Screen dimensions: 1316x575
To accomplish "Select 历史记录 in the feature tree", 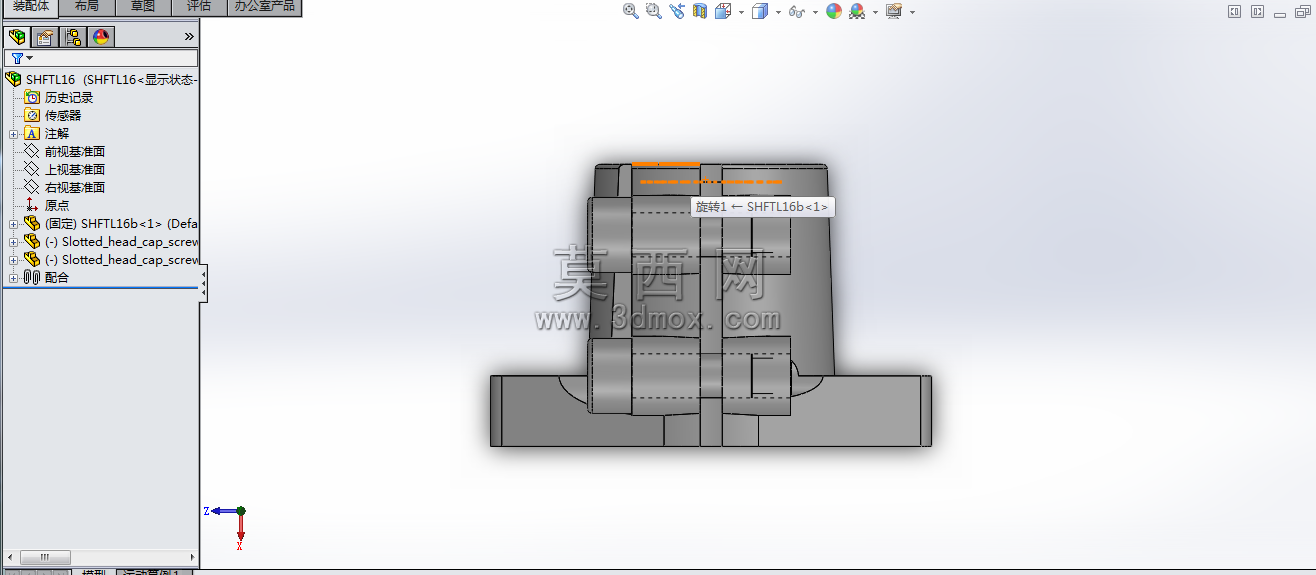I will (69, 97).
